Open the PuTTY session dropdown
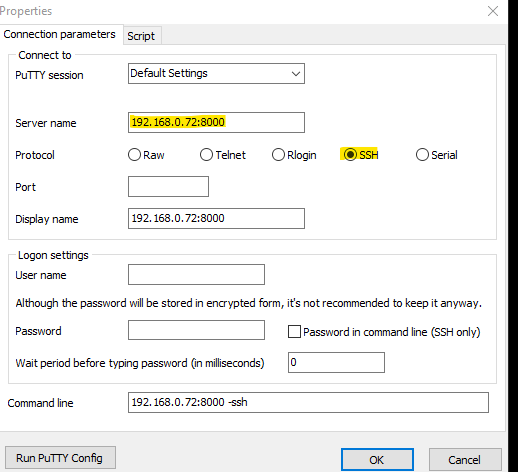 pos(216,73)
